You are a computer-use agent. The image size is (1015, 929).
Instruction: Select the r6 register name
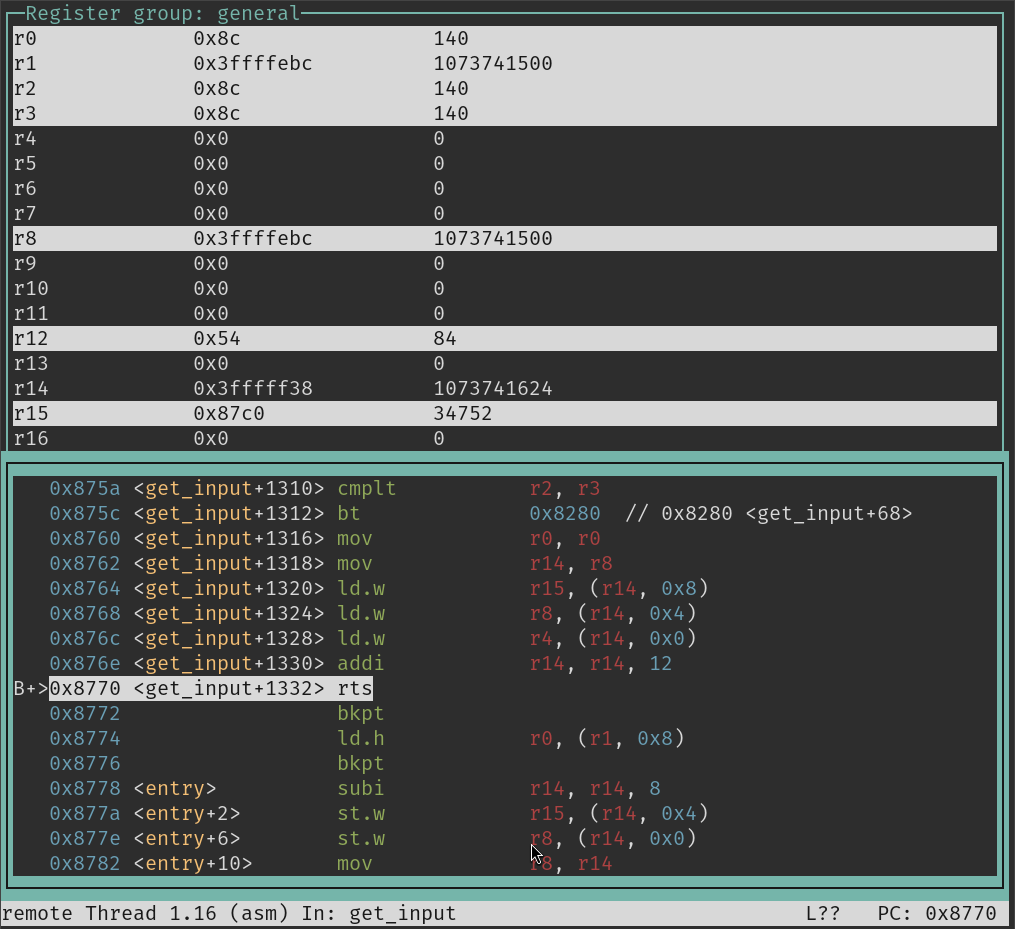tap(25, 188)
